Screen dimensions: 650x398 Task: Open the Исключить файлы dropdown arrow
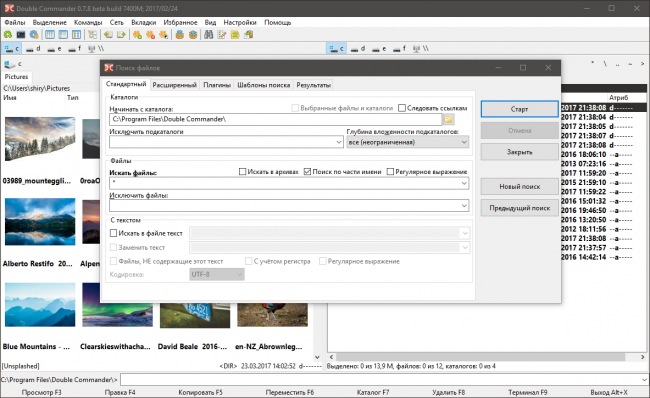coord(464,206)
